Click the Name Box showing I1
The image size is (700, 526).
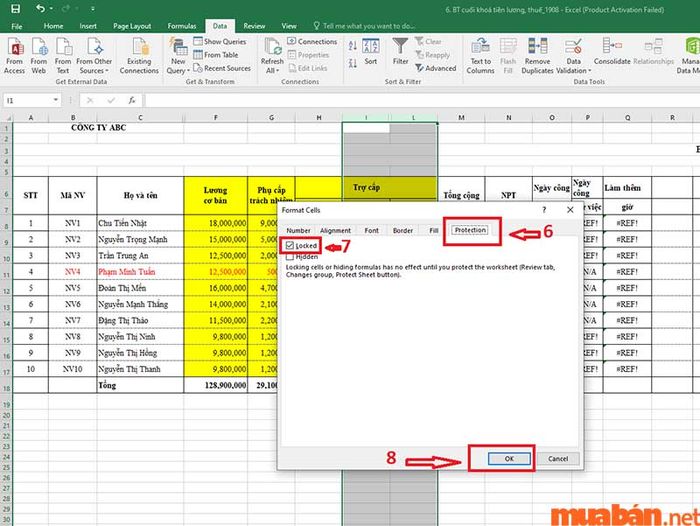pos(28,100)
